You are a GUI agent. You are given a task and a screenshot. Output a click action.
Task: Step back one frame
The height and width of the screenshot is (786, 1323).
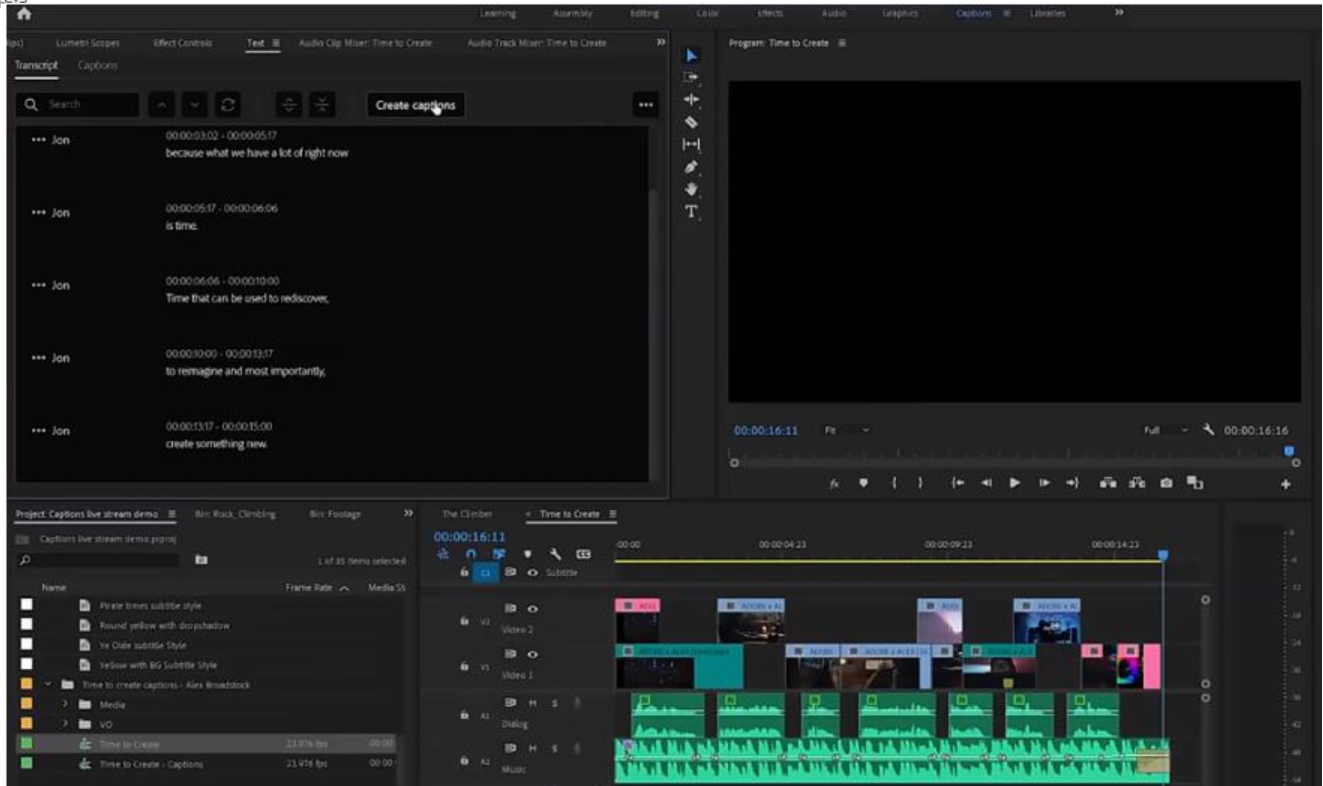[986, 483]
